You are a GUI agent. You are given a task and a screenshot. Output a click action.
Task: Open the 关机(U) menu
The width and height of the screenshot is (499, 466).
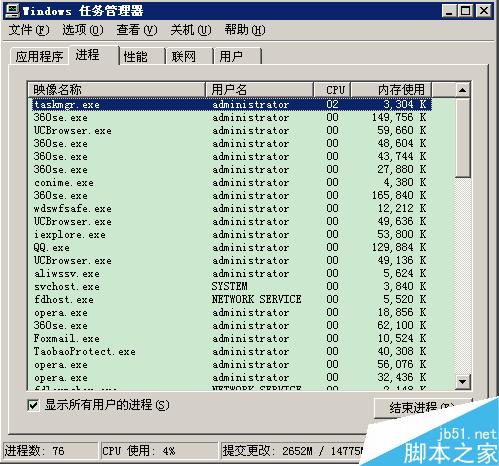191,30
